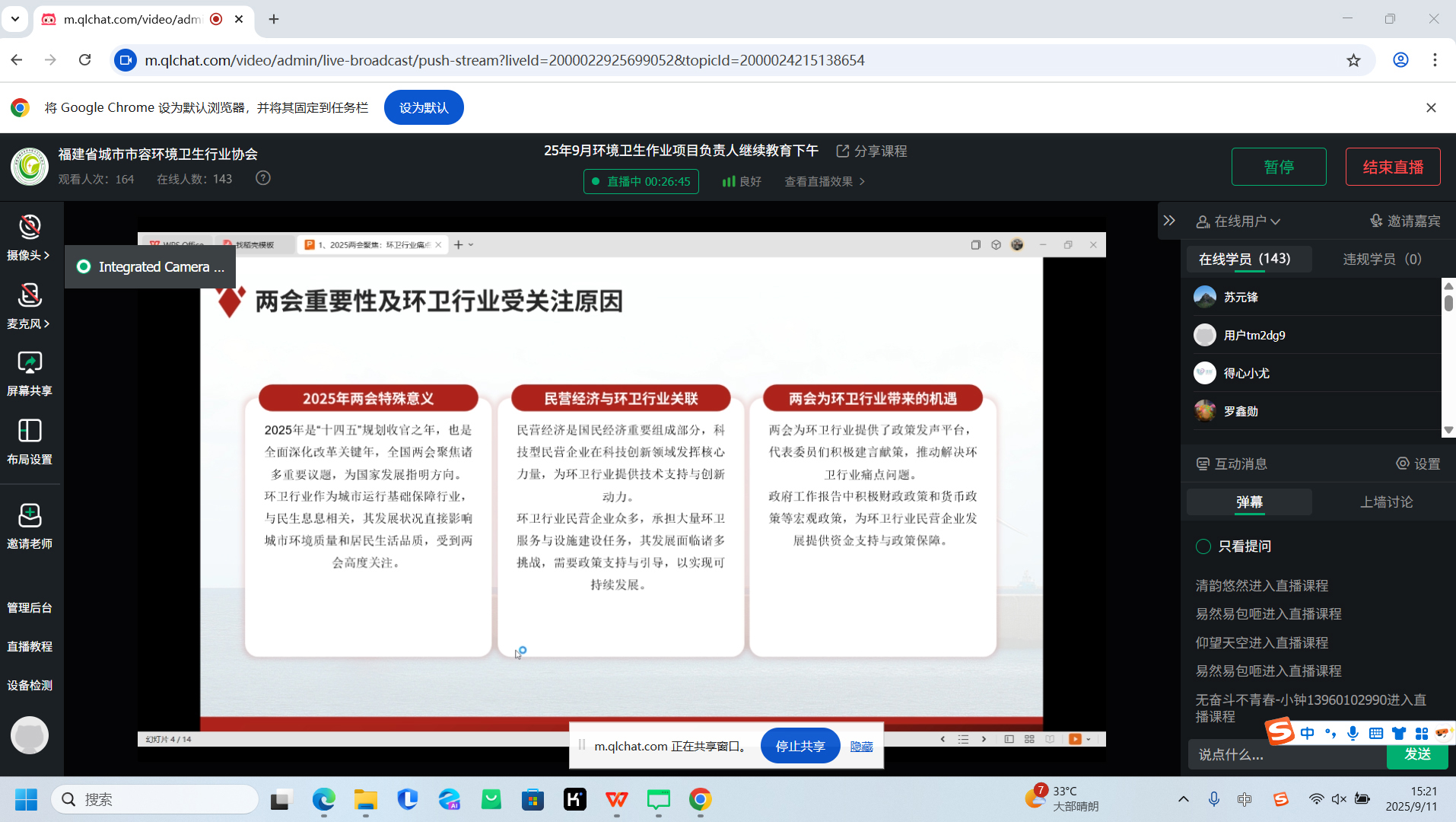This screenshot has width=1456, height=822.
Task: Click the share course icon
Action: pos(843,151)
